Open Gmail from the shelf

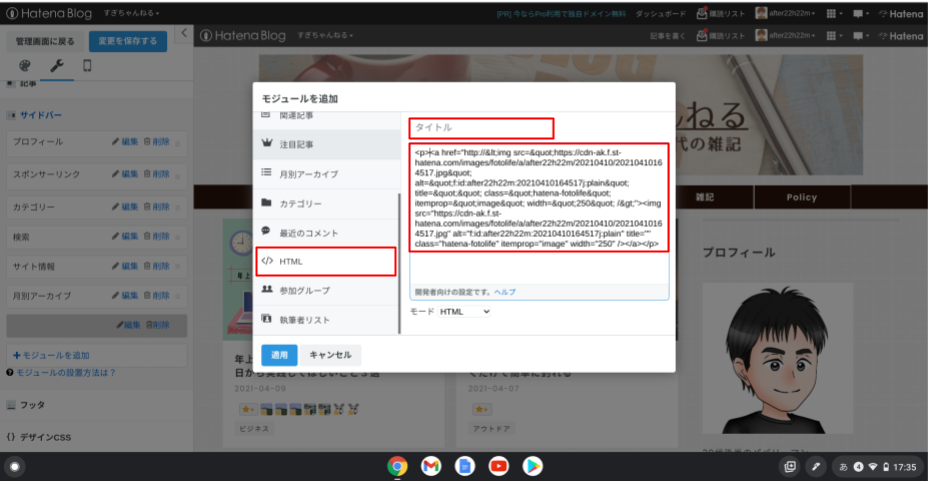click(x=431, y=467)
